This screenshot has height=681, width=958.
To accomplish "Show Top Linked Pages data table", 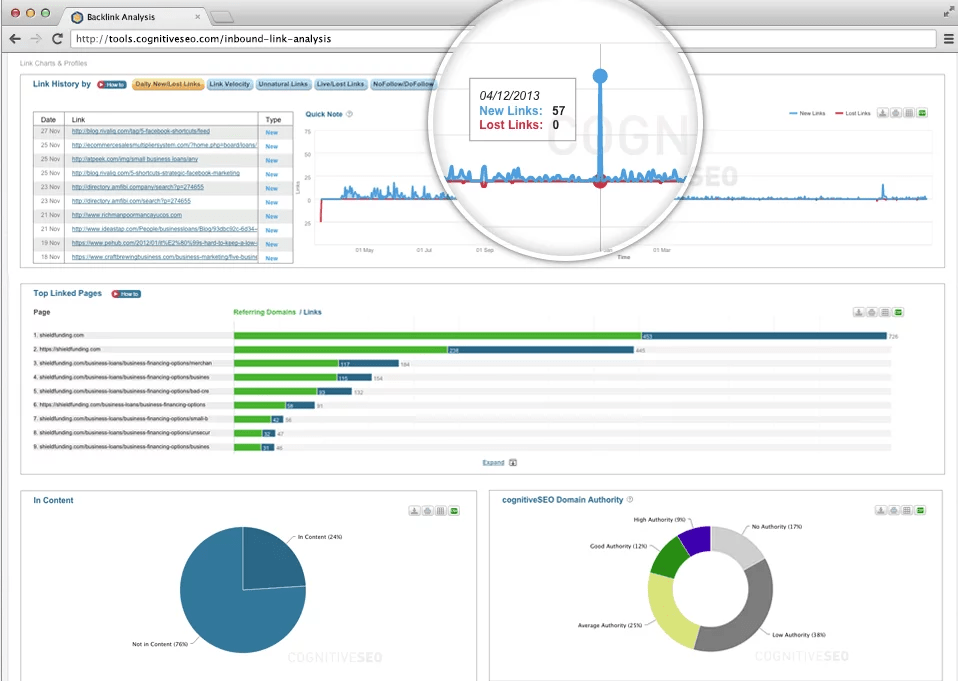I will [x=885, y=312].
